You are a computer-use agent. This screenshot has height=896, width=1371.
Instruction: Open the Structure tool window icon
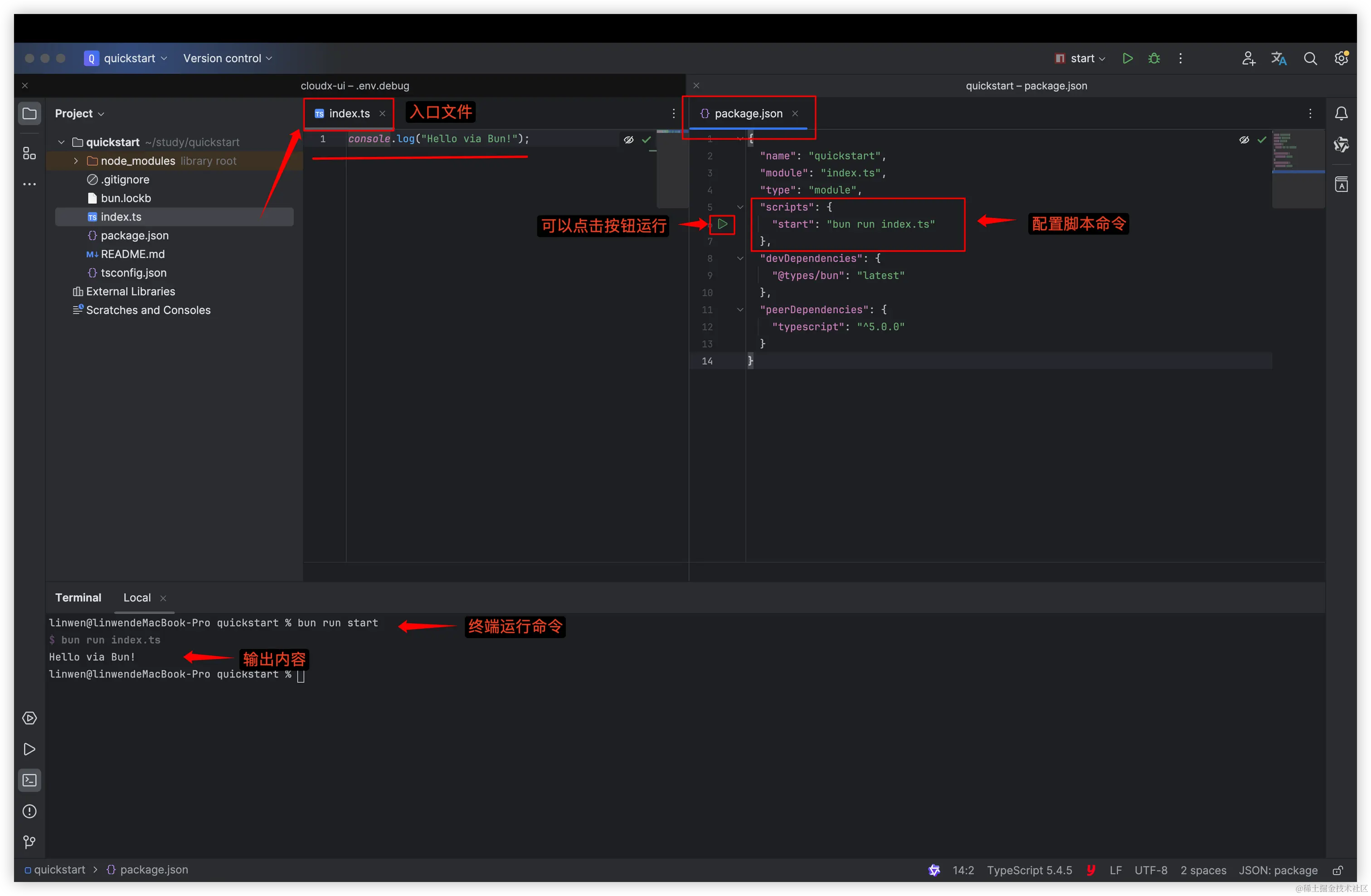pyautogui.click(x=29, y=153)
